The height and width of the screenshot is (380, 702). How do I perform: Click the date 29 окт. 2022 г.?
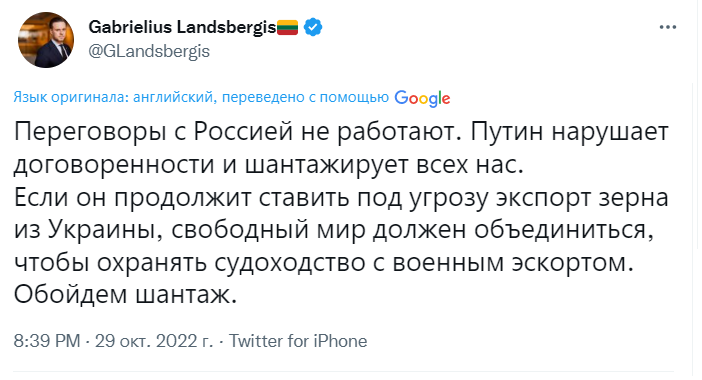tap(154, 341)
